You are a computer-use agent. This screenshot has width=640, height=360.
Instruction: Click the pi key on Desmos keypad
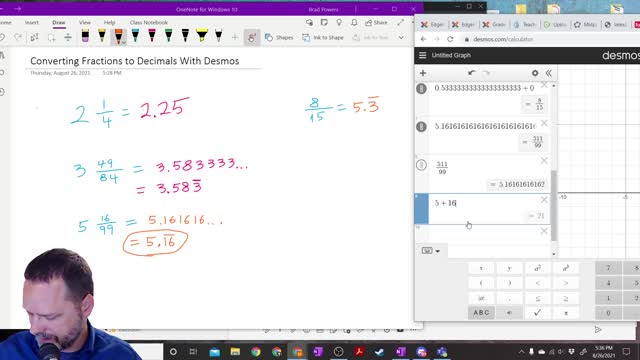click(566, 313)
